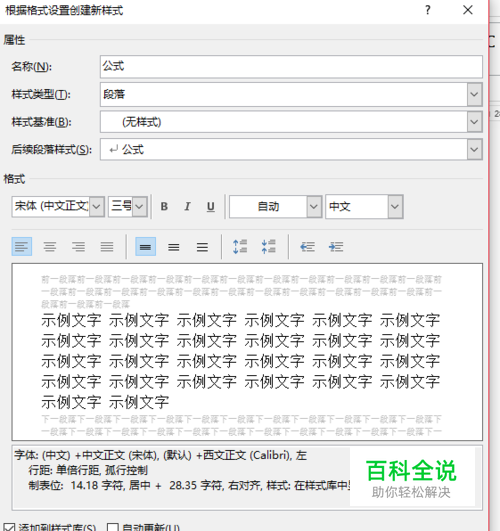
Task: Expand 后续段落样式 dropdown arrow
Action: 474,149
